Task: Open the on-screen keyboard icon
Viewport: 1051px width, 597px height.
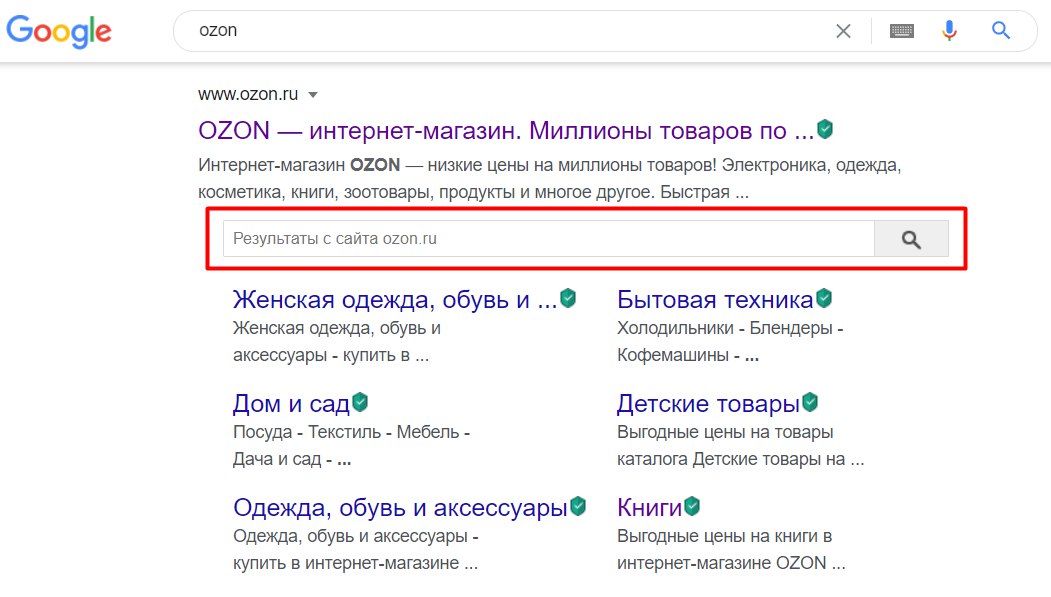Action: [902, 31]
